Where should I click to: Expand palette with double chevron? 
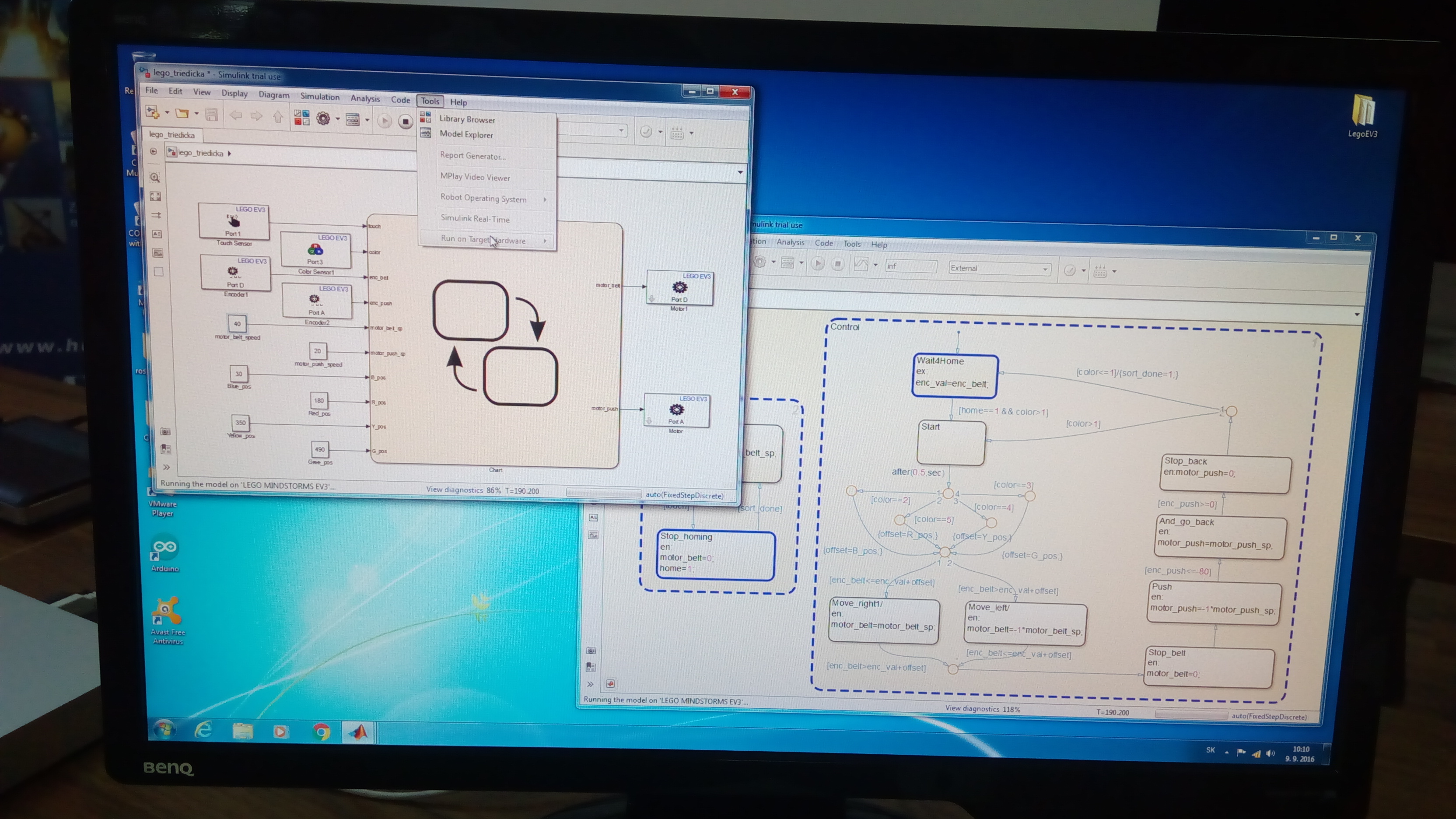166,467
